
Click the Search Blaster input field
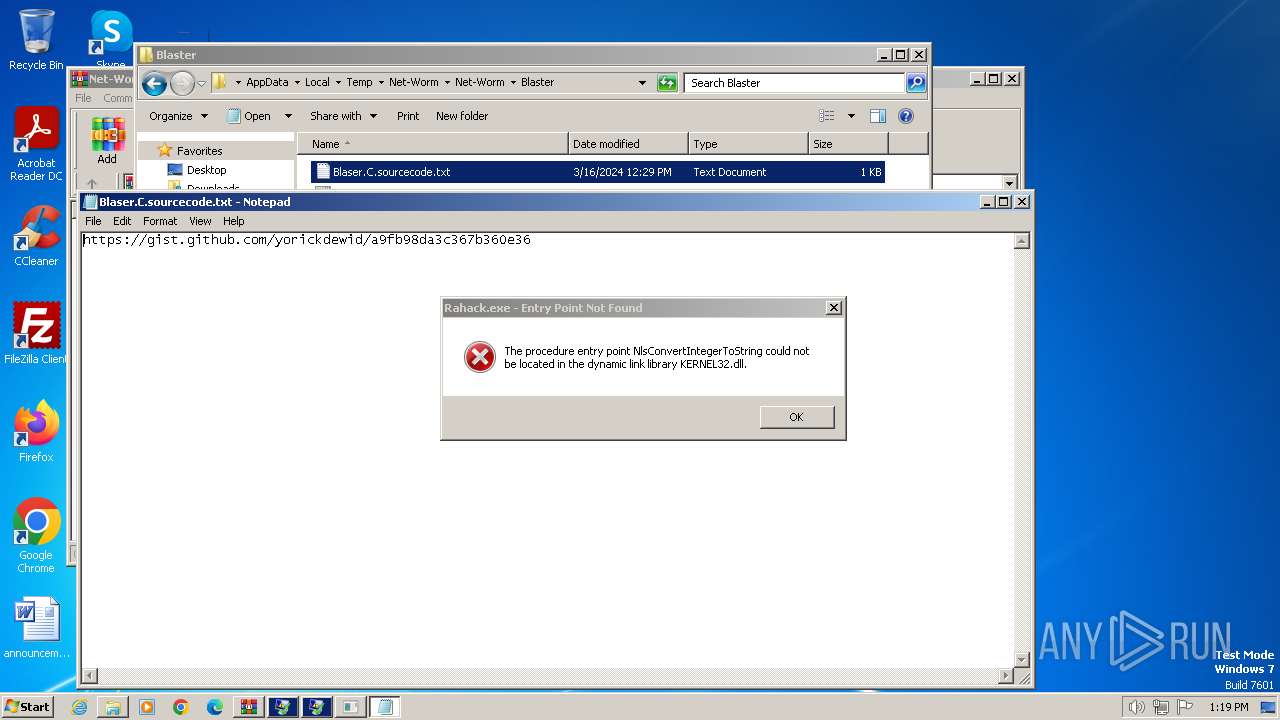(x=795, y=83)
